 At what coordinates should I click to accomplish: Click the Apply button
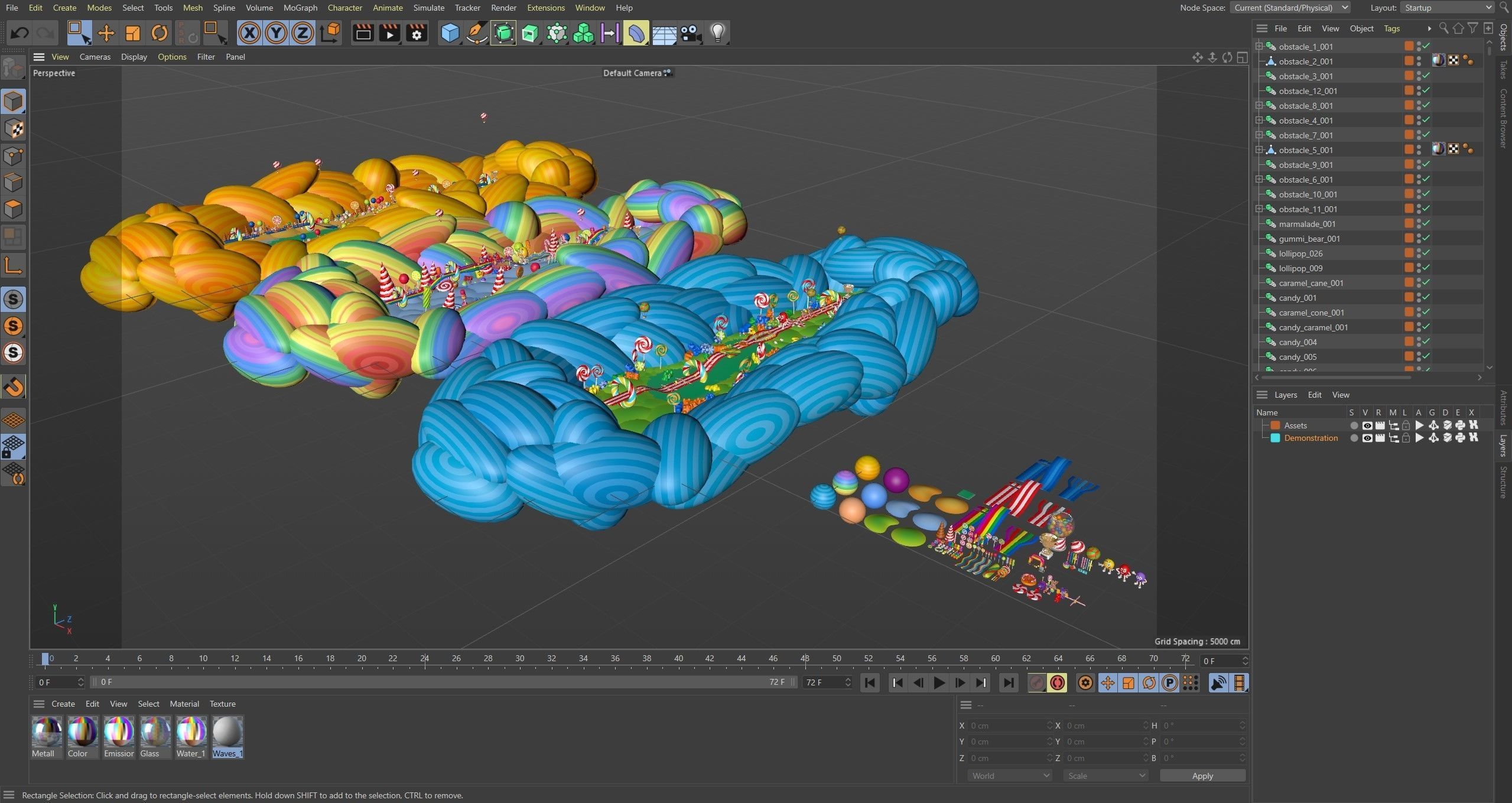[1202, 776]
